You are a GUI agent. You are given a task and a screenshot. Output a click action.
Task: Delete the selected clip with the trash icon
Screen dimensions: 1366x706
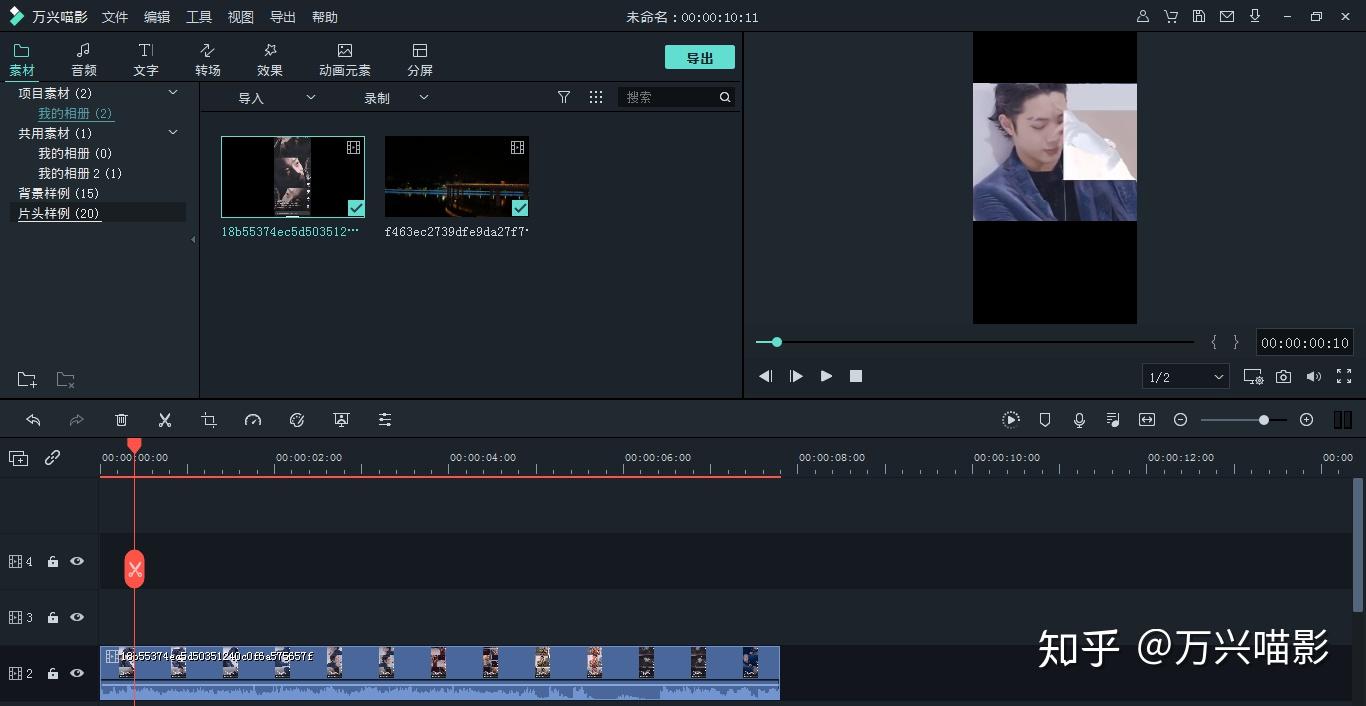pyautogui.click(x=121, y=420)
